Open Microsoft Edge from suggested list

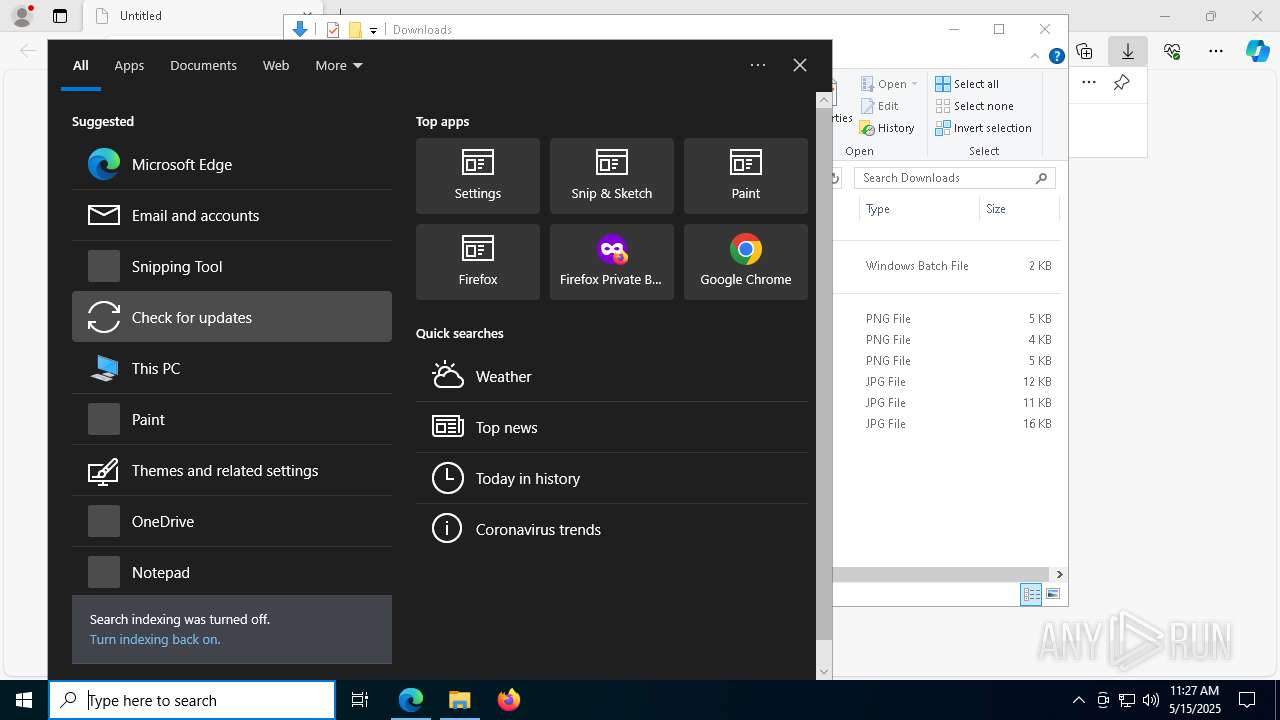[232, 164]
